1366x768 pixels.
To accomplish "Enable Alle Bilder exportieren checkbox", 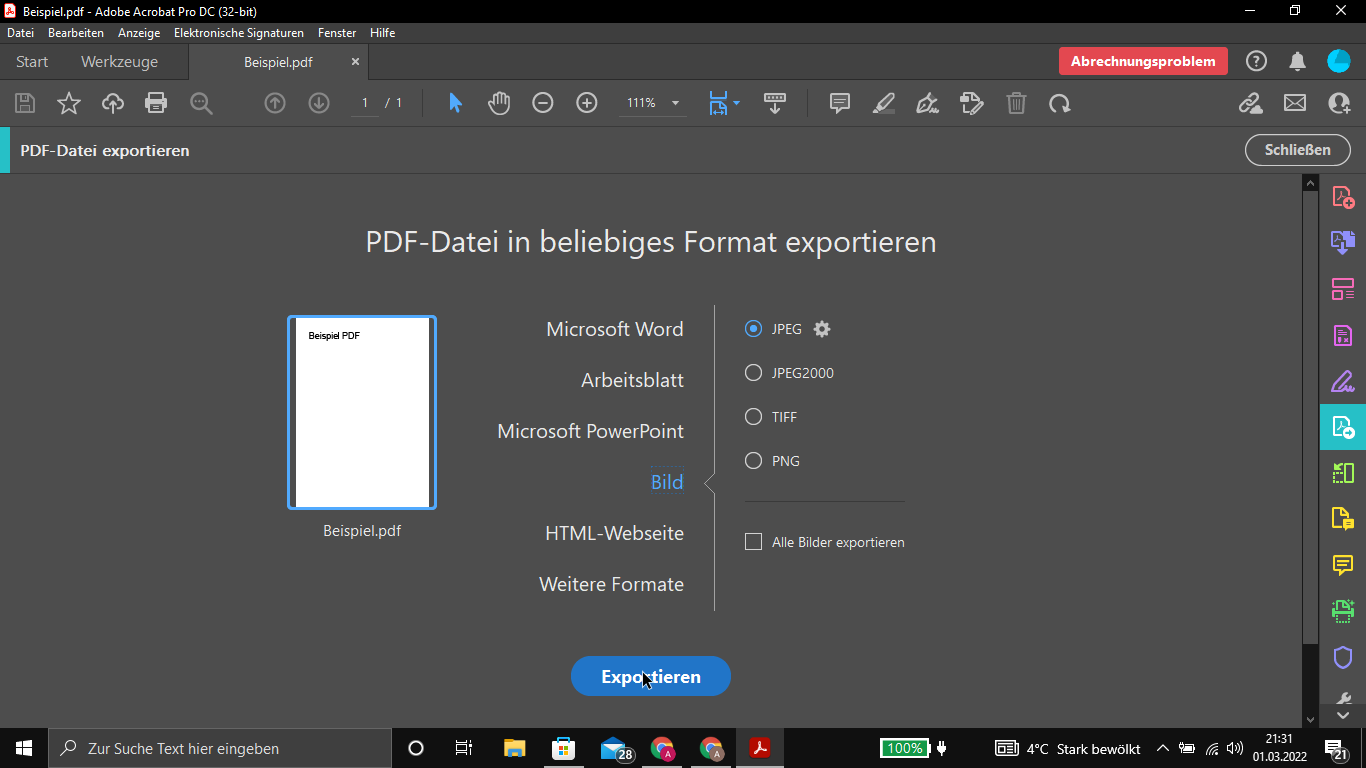I will (x=754, y=542).
